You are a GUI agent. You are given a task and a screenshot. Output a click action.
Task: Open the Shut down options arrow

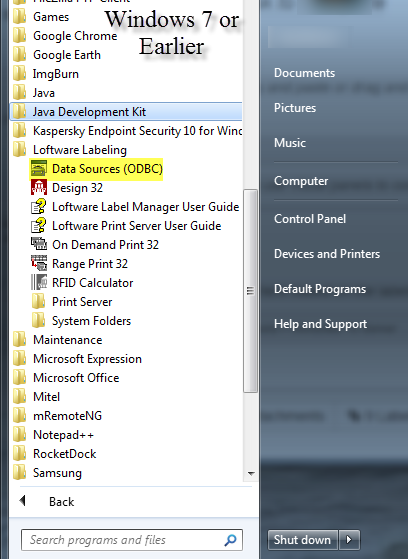(x=349, y=540)
